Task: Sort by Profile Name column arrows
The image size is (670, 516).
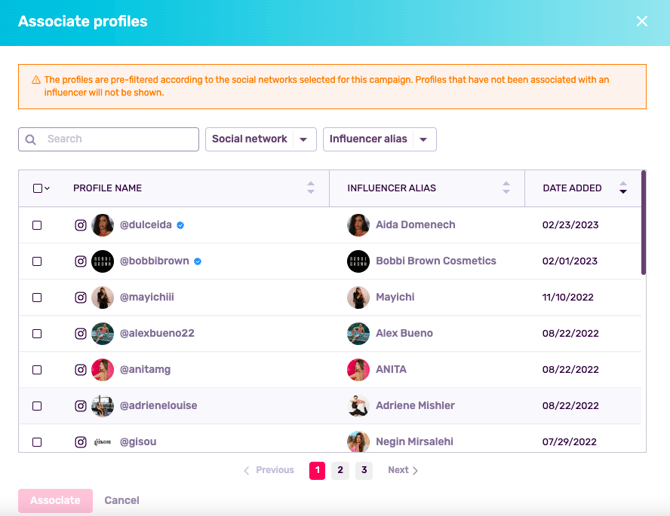Action: click(x=311, y=188)
